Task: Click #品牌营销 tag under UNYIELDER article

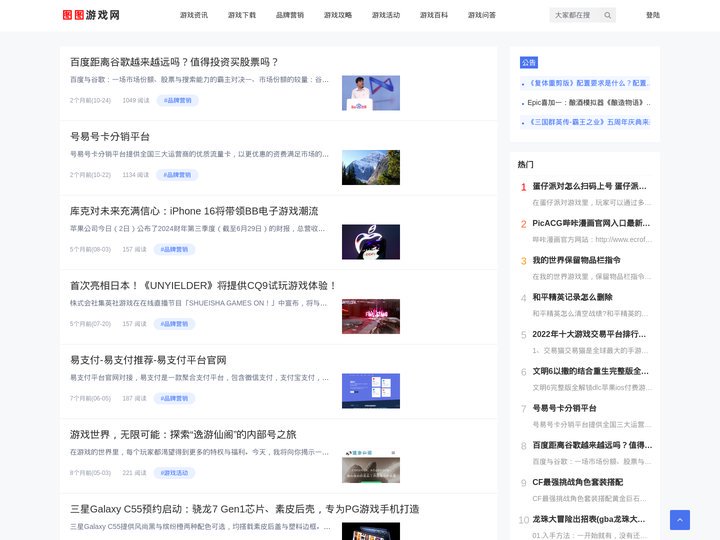Action: 174,324
